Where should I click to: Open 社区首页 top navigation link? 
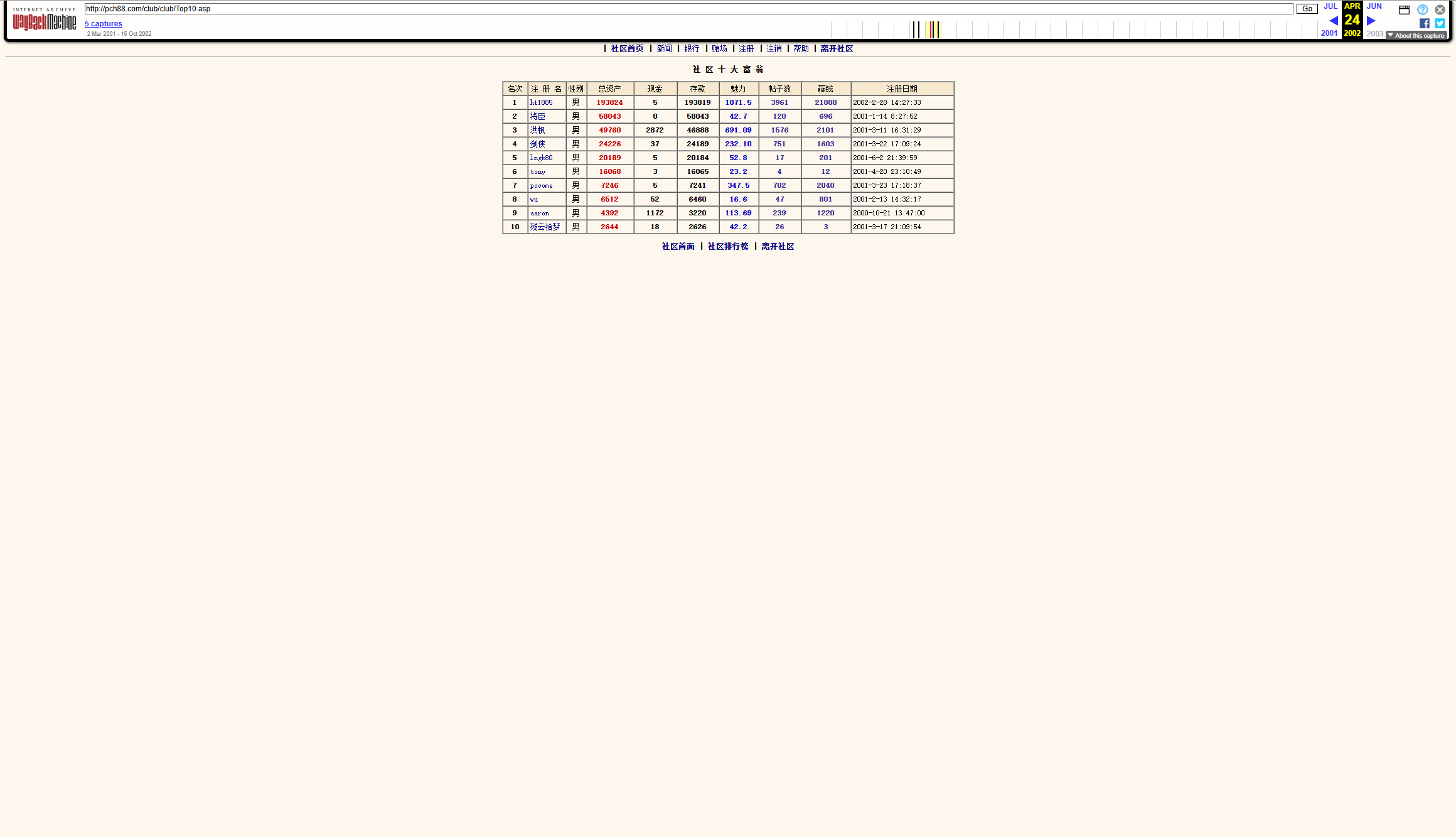click(627, 48)
